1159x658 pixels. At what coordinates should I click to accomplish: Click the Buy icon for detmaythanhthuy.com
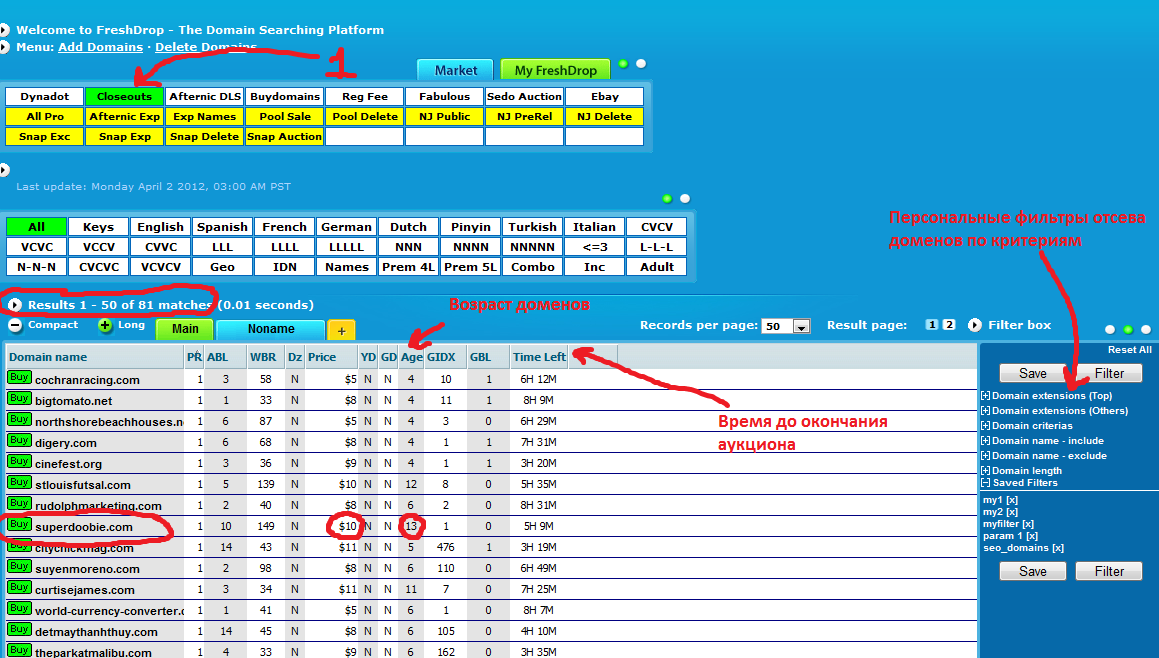click(x=19, y=630)
